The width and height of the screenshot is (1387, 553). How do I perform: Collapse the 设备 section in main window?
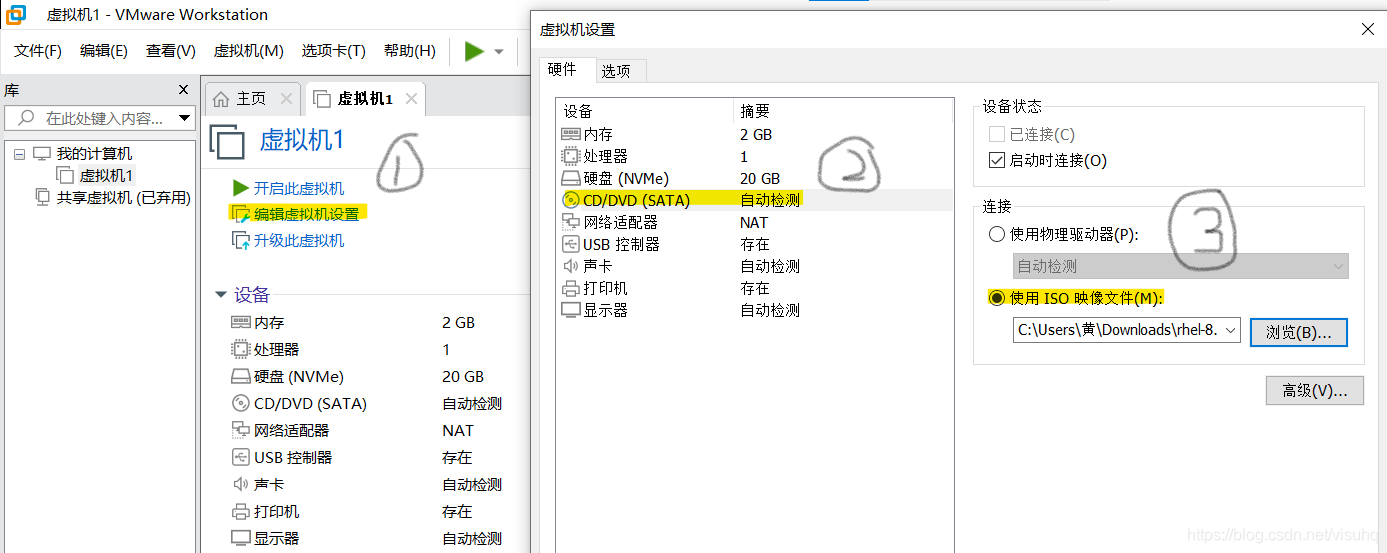(221, 295)
